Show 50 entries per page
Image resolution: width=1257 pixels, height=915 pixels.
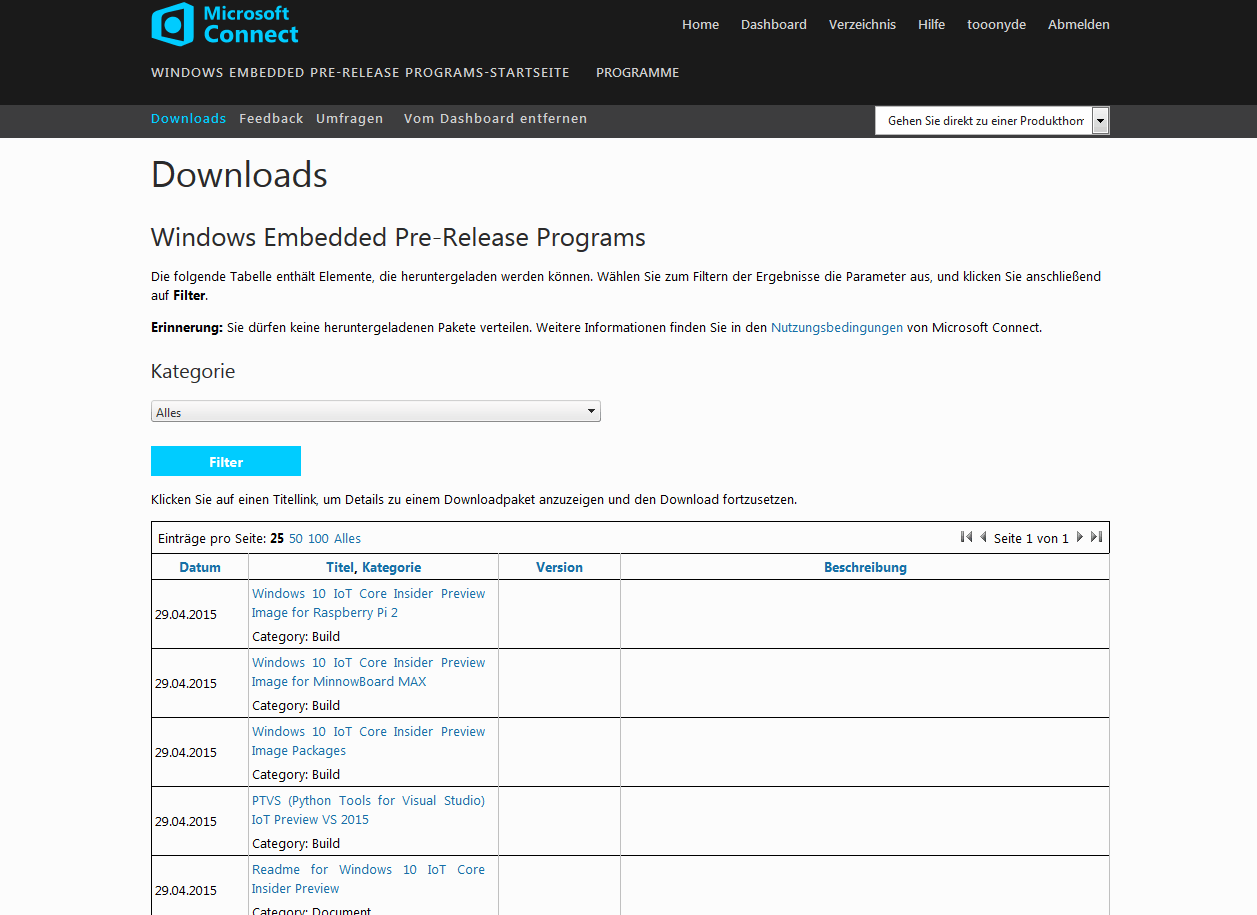coord(296,538)
